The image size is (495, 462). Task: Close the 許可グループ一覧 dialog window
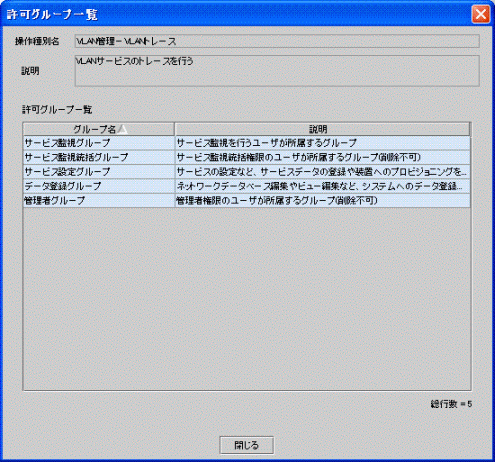(481, 14)
